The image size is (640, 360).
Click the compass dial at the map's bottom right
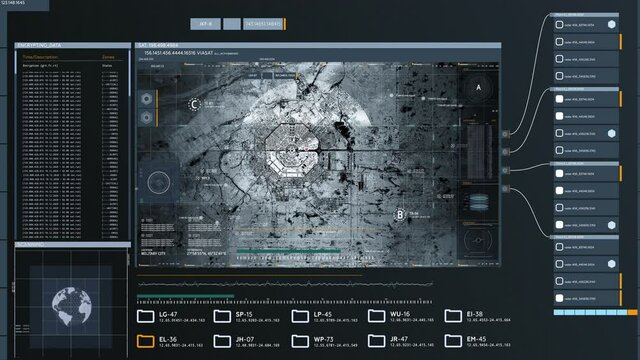(x=478, y=240)
